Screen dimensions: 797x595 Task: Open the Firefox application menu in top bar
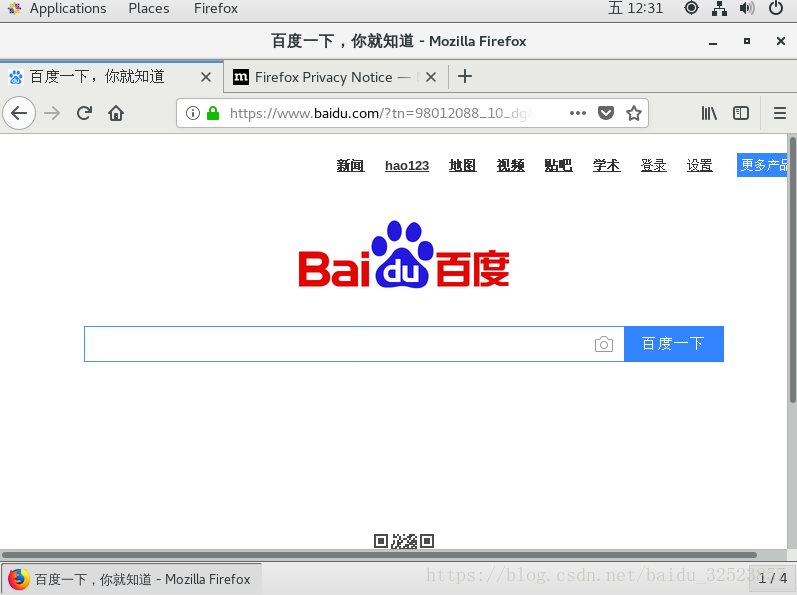[216, 8]
